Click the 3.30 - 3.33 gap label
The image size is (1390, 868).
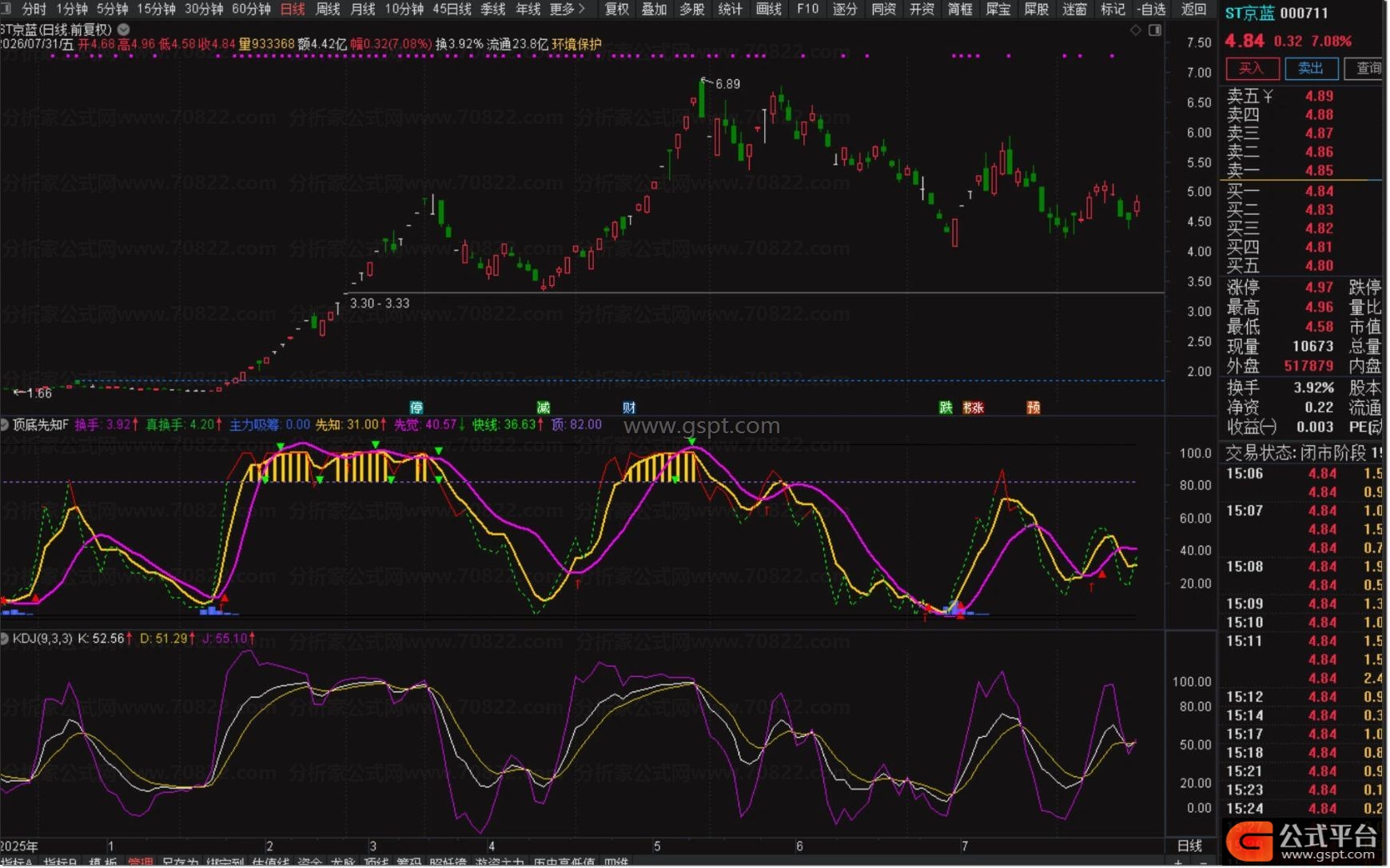tap(380, 304)
